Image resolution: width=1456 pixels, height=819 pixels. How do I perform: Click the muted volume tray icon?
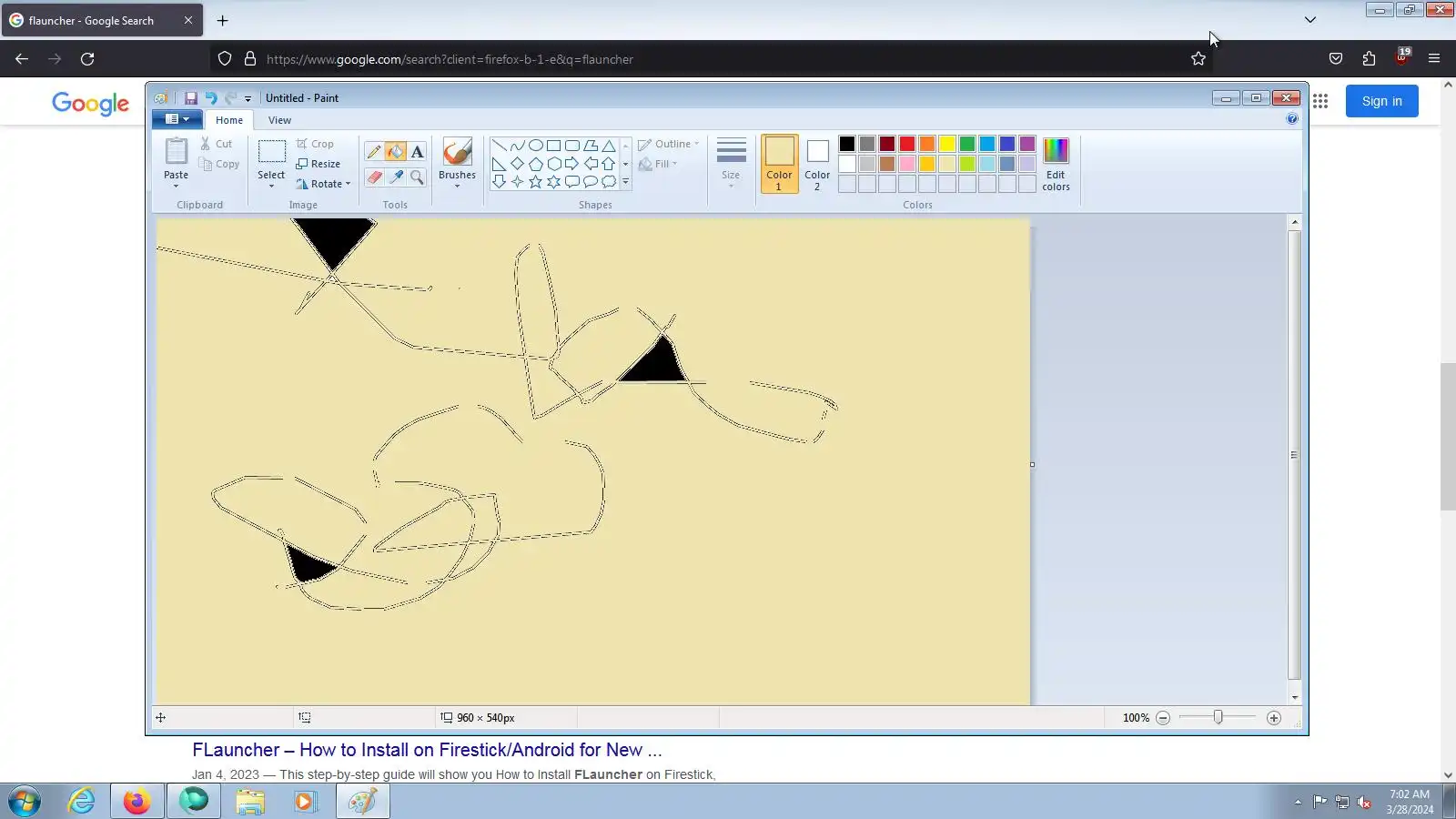(x=1364, y=802)
